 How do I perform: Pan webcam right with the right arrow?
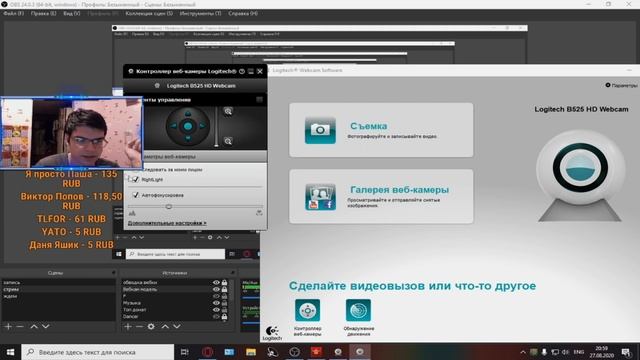(202, 126)
